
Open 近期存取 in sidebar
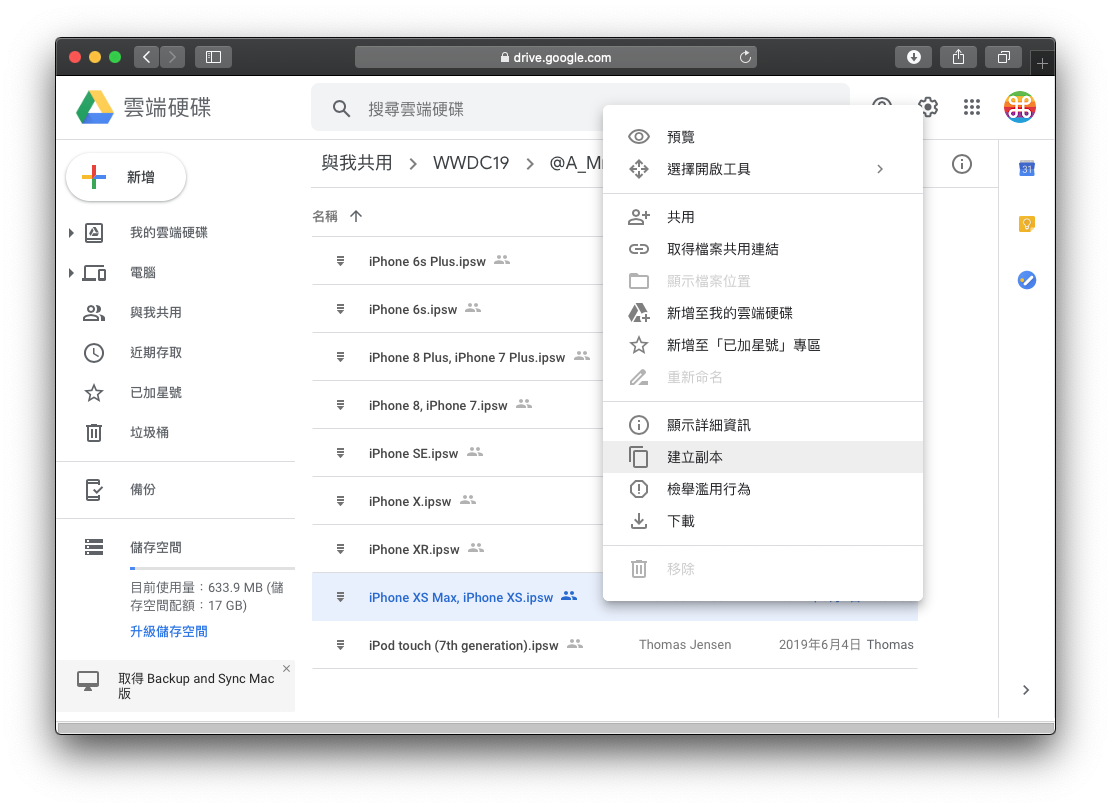(155, 353)
